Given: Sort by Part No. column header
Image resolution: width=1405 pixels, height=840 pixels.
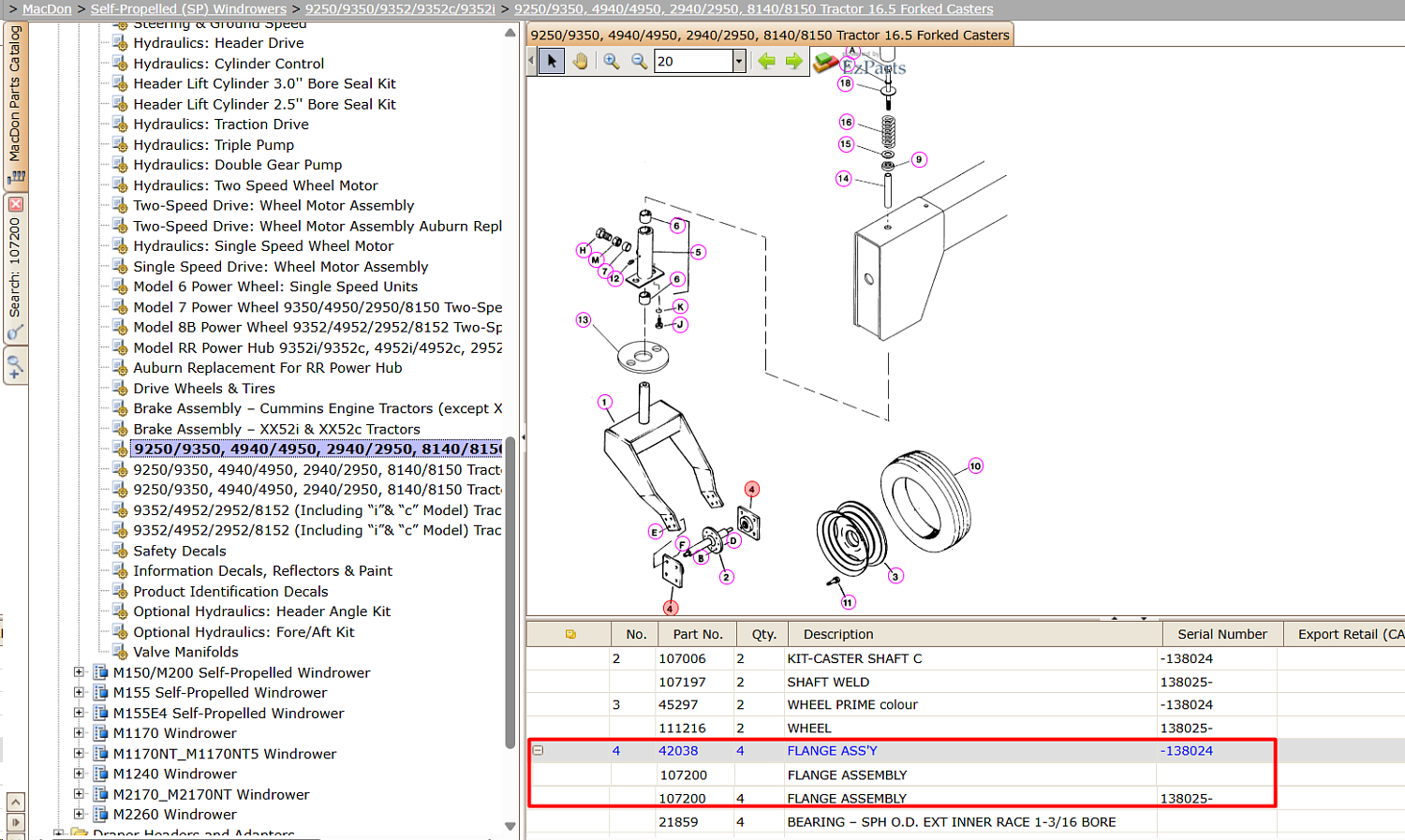Looking at the screenshot, I should [x=698, y=634].
